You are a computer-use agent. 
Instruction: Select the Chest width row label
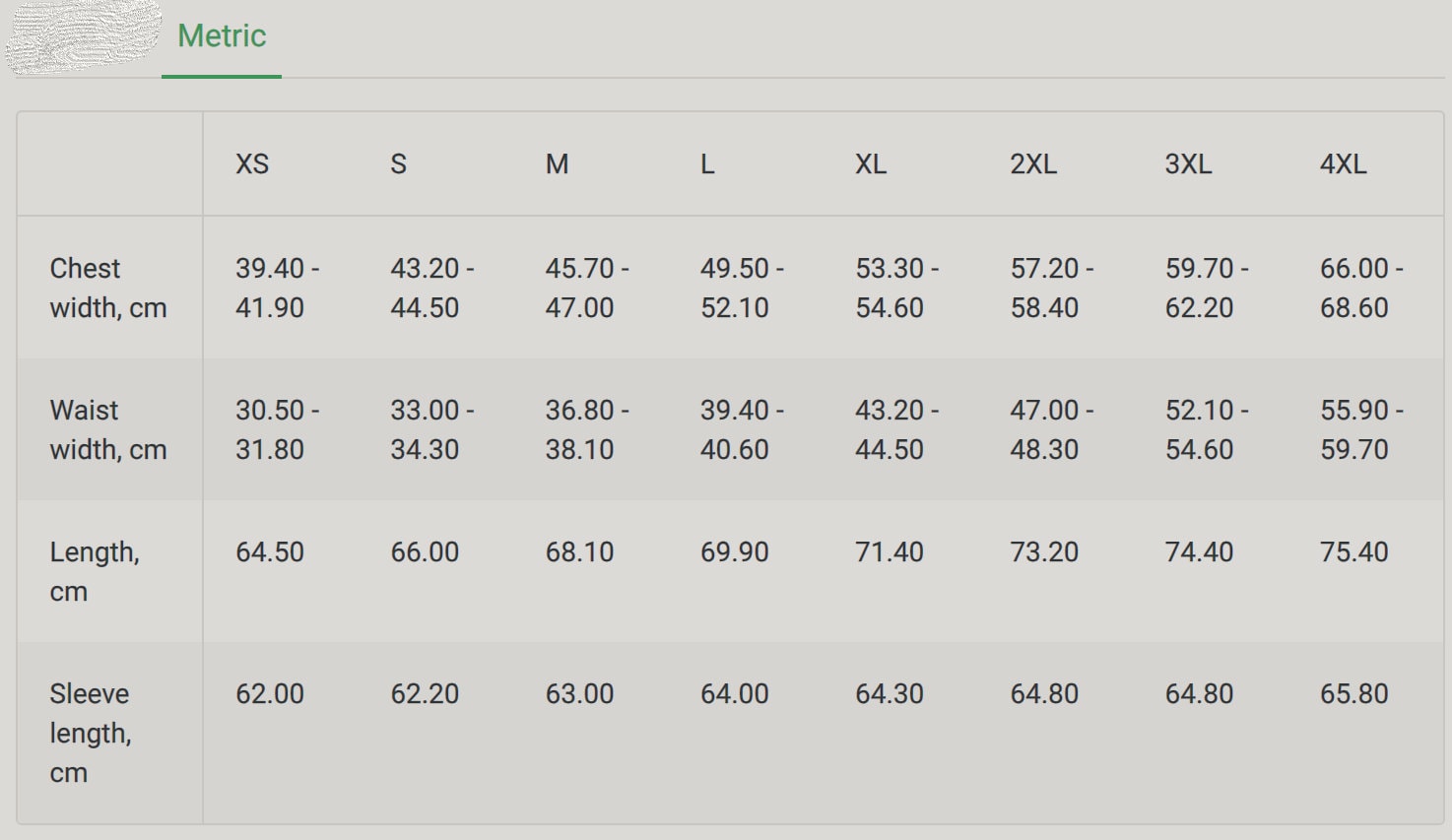click(x=108, y=288)
